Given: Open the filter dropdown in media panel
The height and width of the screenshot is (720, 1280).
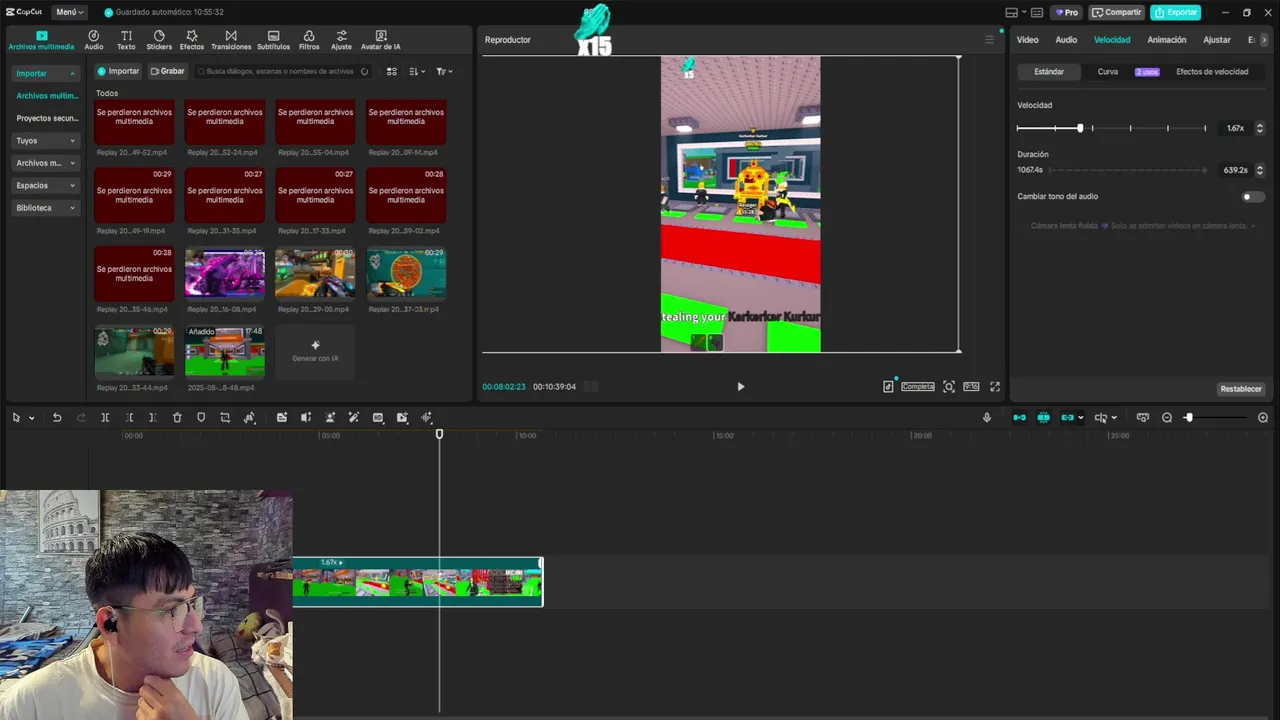Looking at the screenshot, I should click(444, 71).
